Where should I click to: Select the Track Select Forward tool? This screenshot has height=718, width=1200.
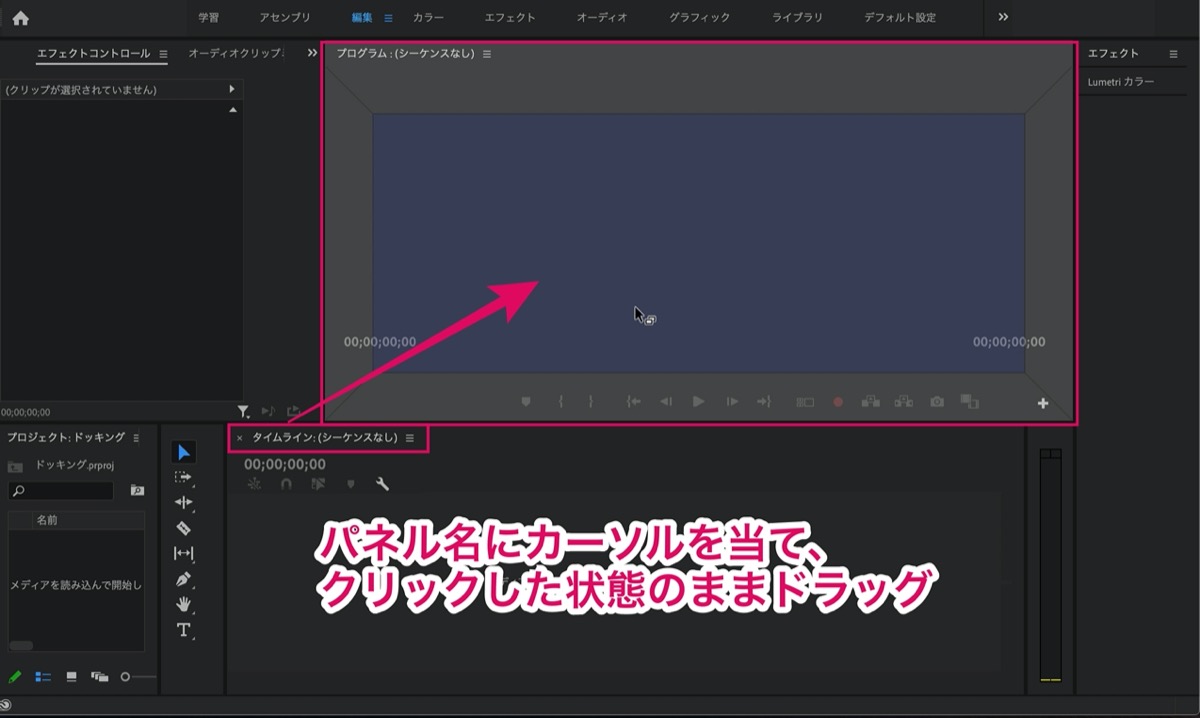tap(183, 478)
